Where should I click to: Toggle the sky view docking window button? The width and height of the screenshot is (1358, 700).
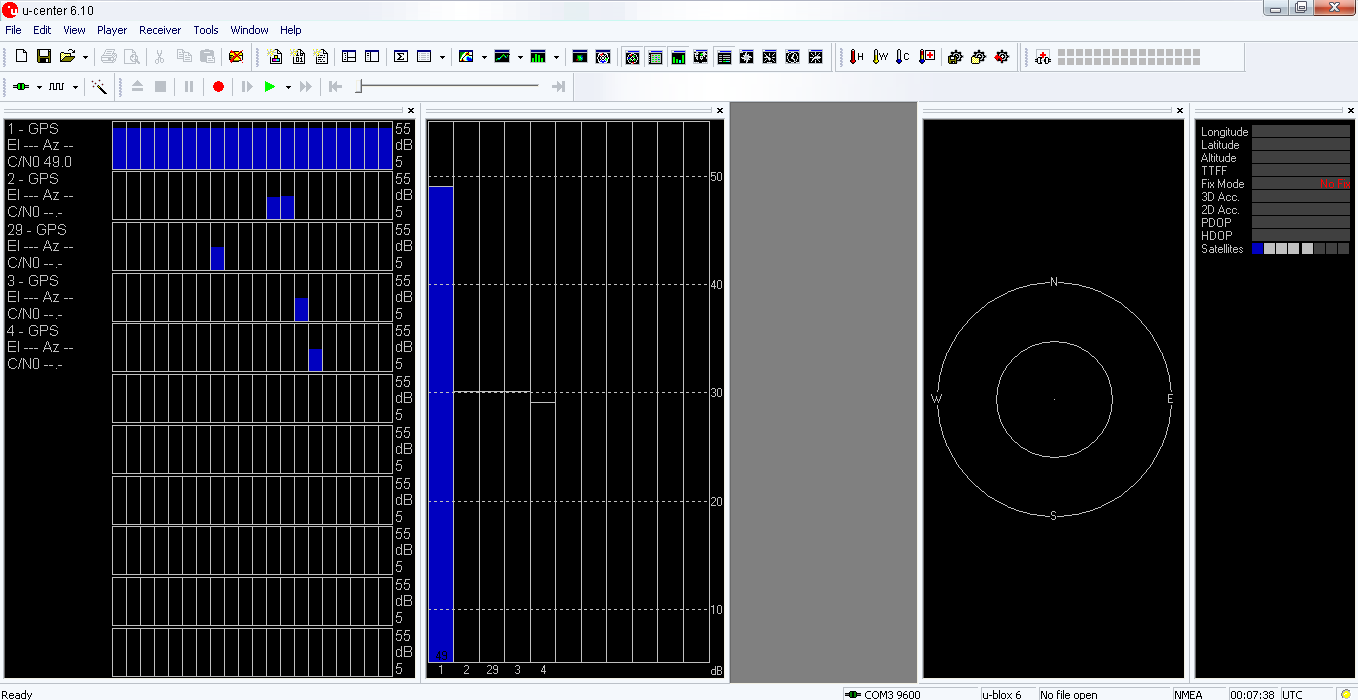632,57
